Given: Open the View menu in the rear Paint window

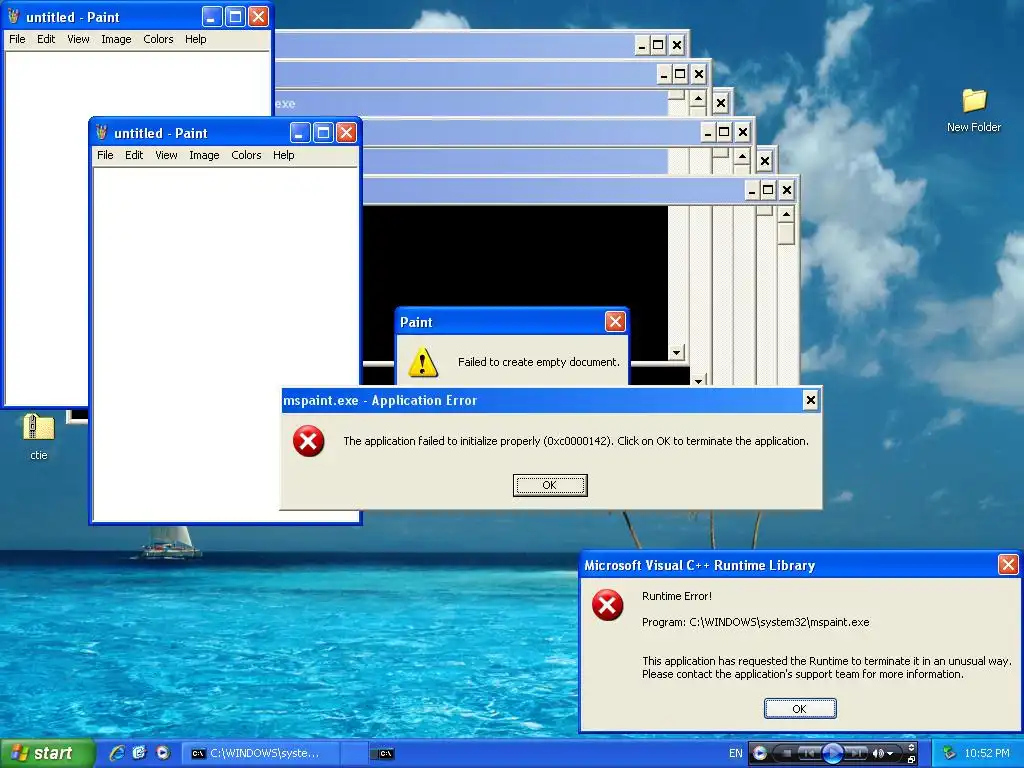Looking at the screenshot, I should tap(78, 39).
